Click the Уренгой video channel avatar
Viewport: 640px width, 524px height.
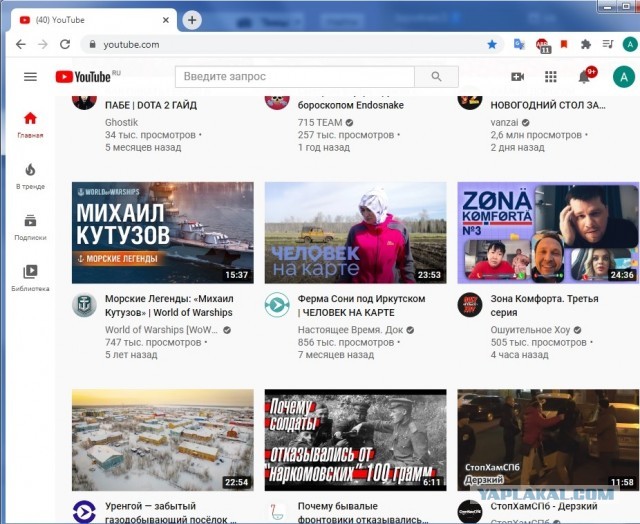coord(84,512)
